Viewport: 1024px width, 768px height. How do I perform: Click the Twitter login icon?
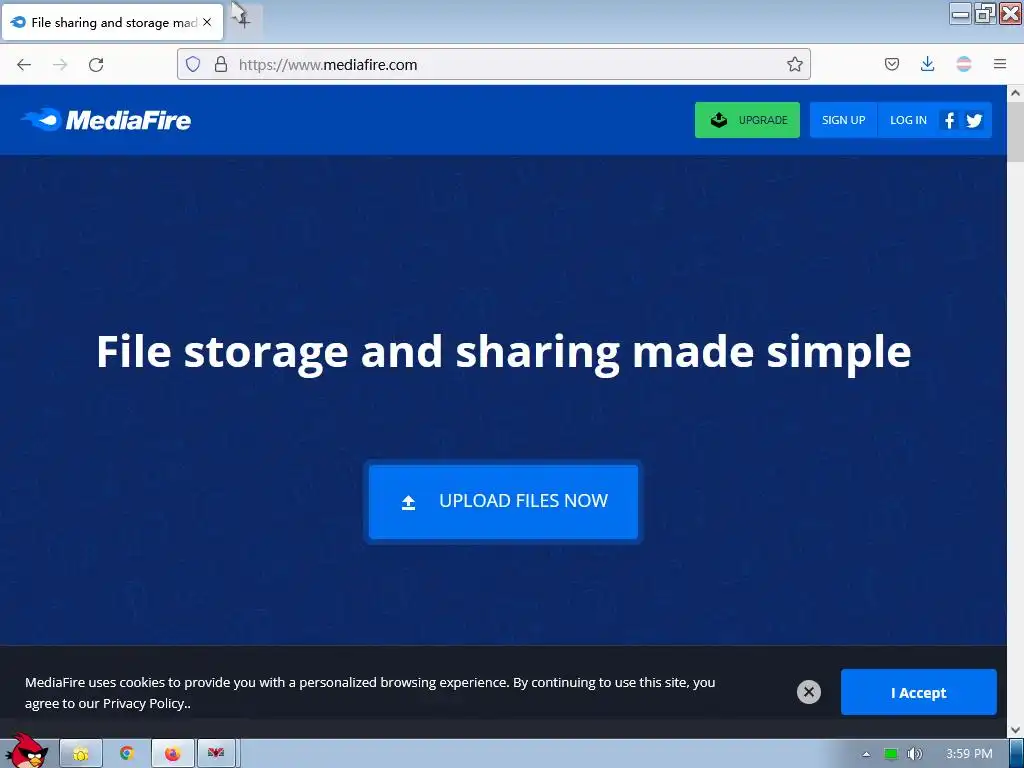(x=974, y=121)
